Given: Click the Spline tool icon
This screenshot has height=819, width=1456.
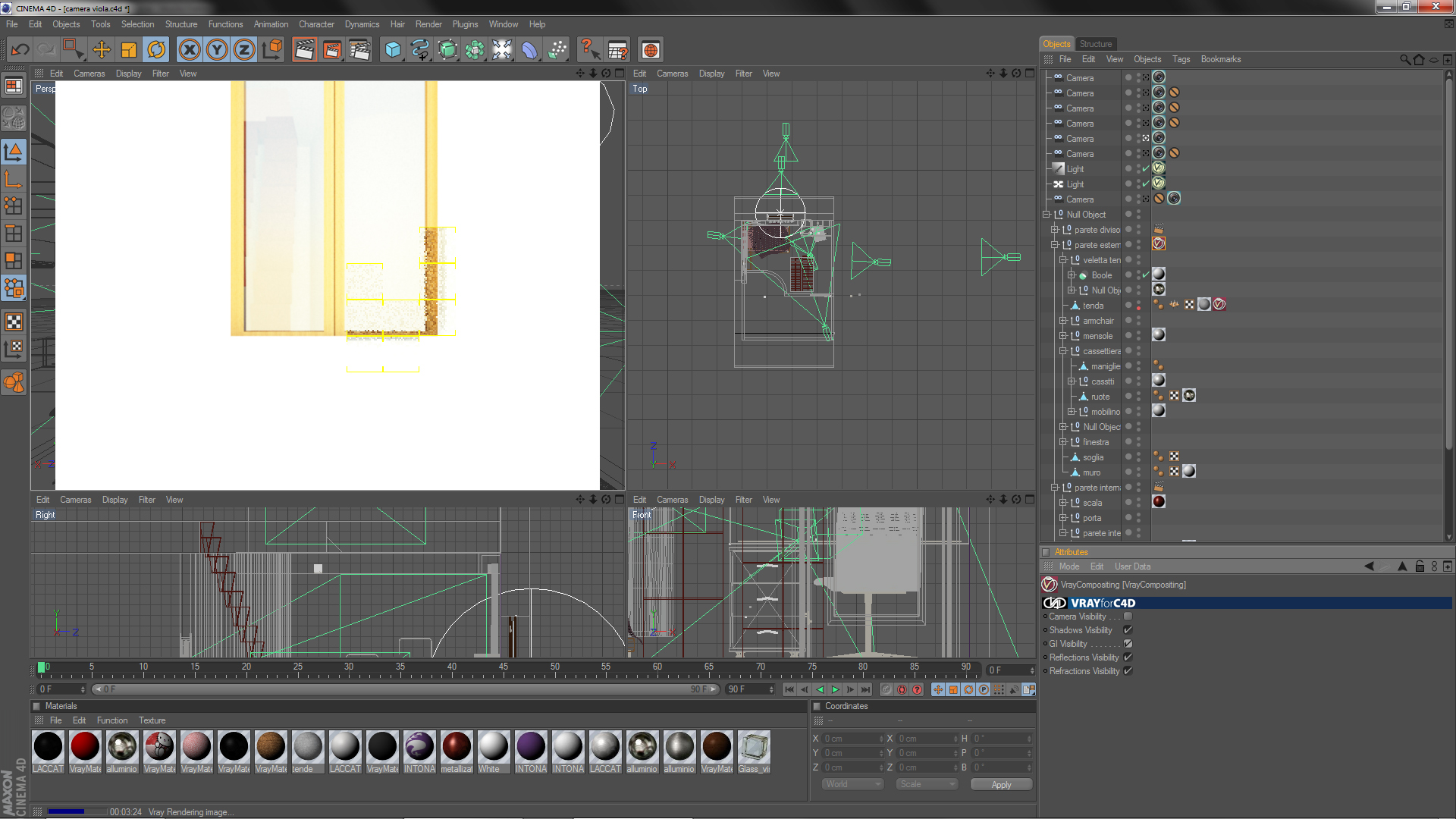Looking at the screenshot, I should [419, 50].
